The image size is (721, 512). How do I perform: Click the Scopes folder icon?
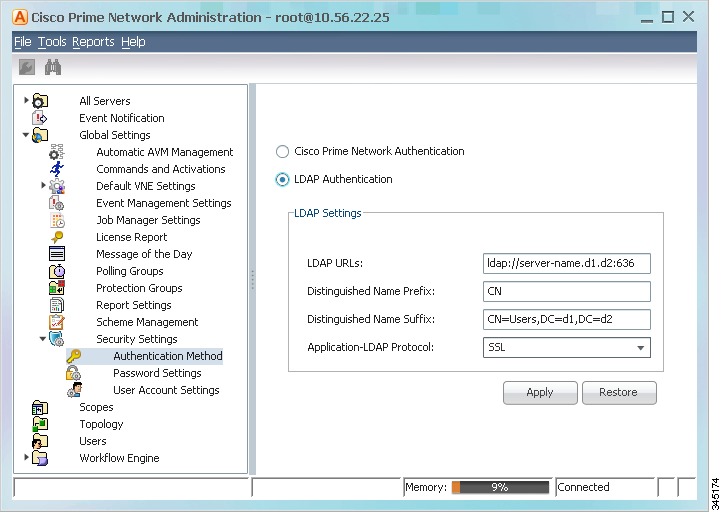click(x=40, y=407)
